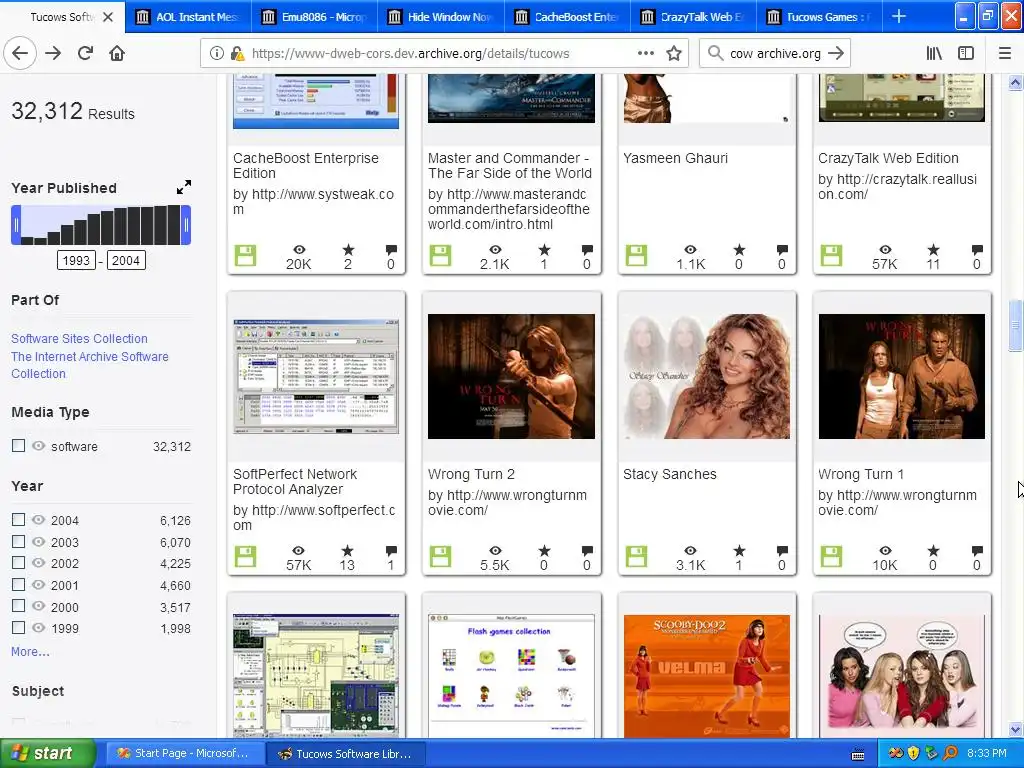Screen dimensions: 1024x768
Task: Open the browser Home page
Action: tap(117, 54)
